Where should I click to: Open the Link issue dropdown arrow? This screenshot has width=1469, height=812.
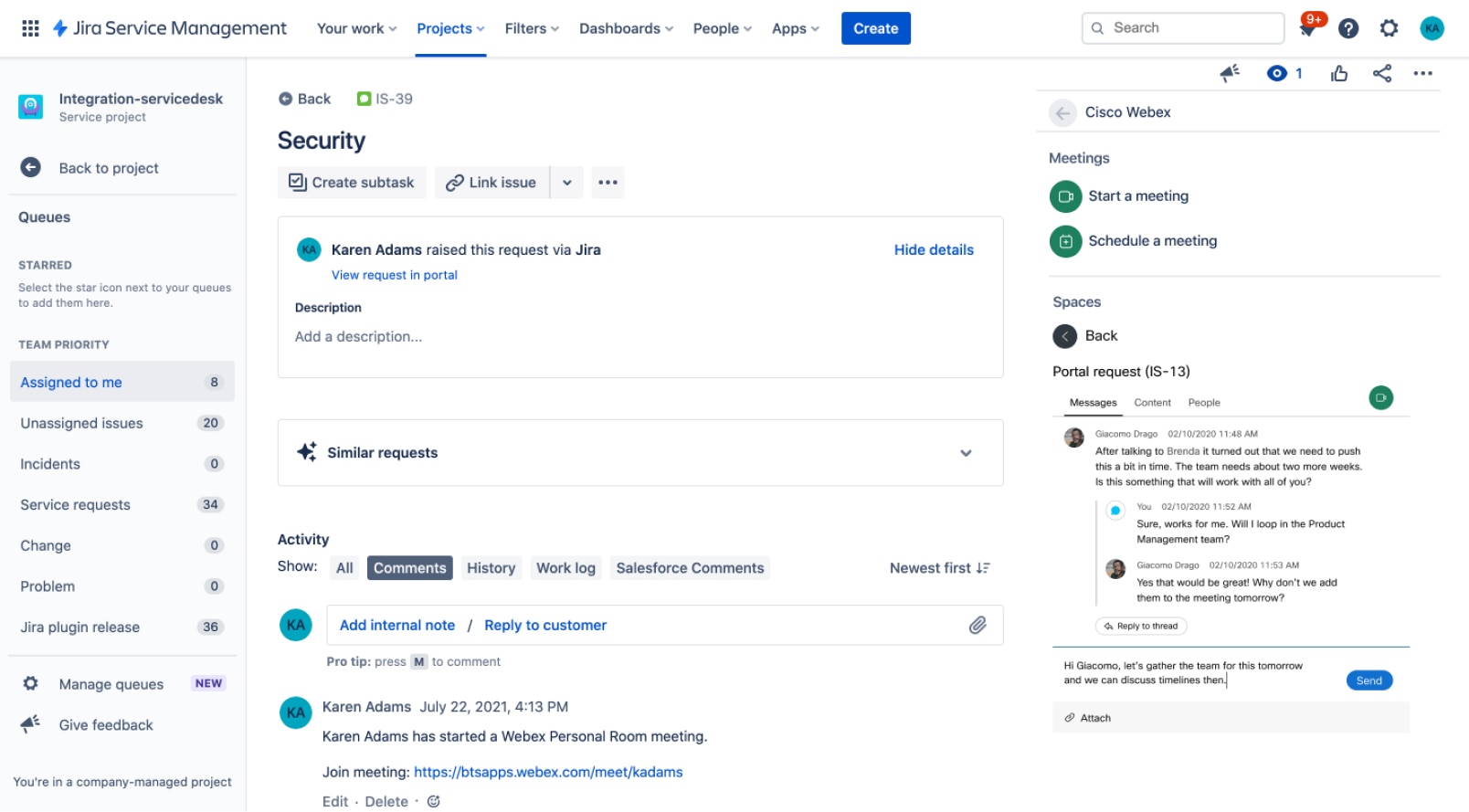tap(567, 183)
